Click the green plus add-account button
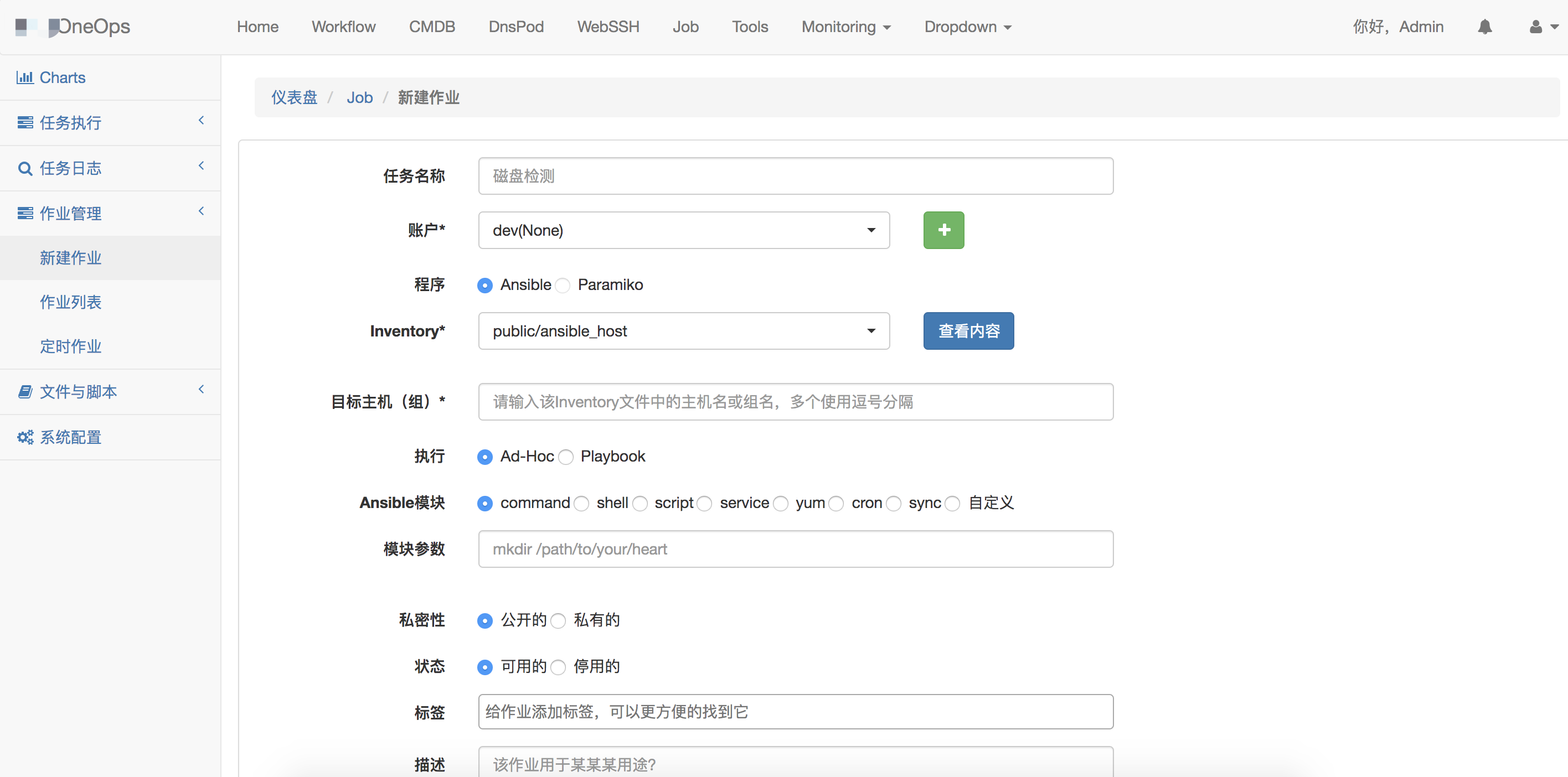 (x=943, y=230)
